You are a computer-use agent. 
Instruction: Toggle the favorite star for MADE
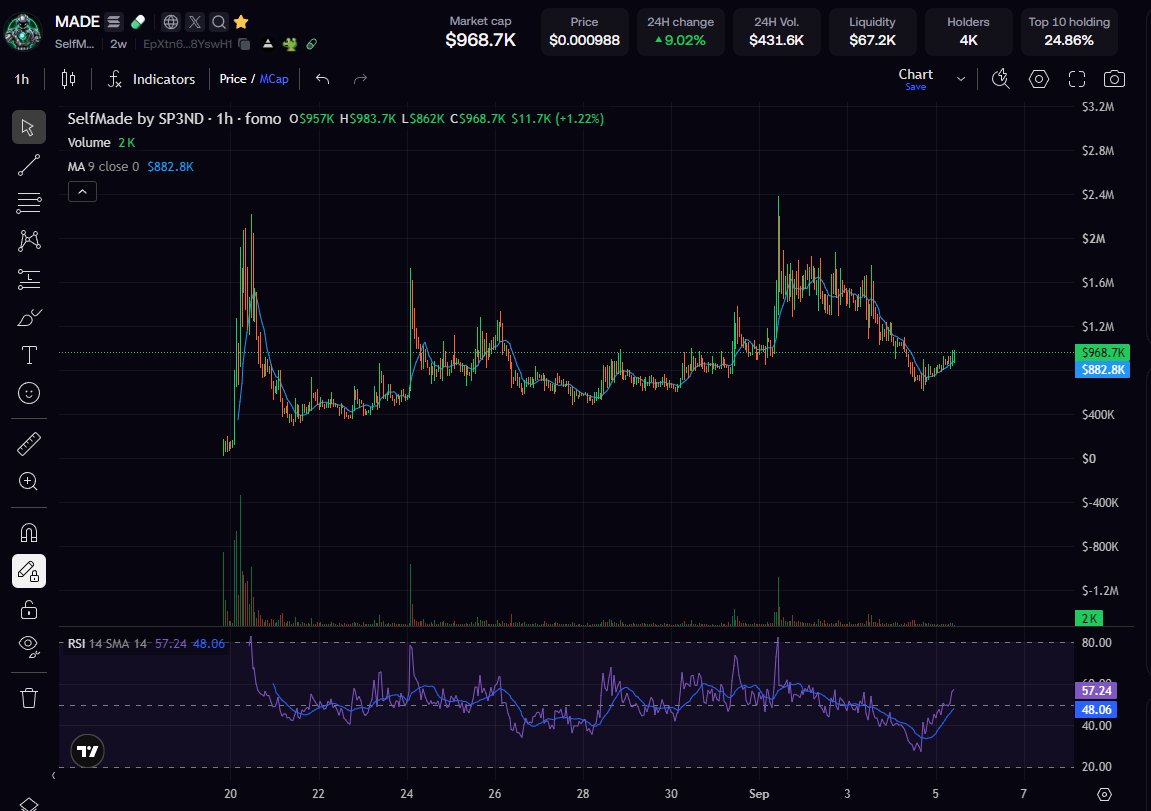point(241,21)
